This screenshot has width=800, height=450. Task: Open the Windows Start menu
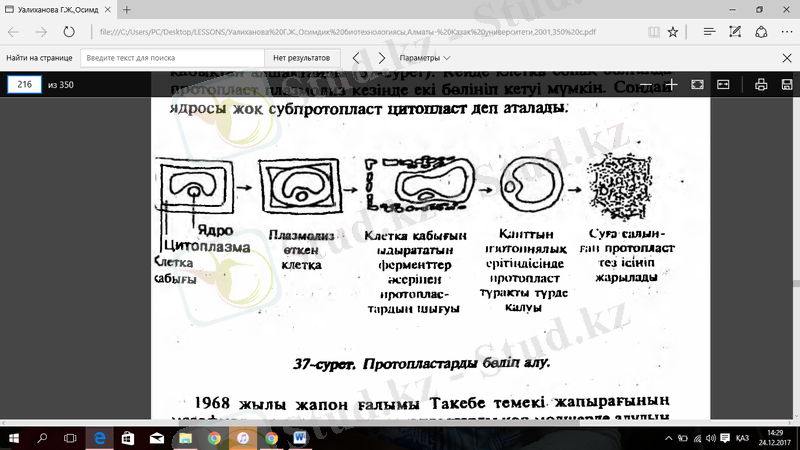pos(14,438)
